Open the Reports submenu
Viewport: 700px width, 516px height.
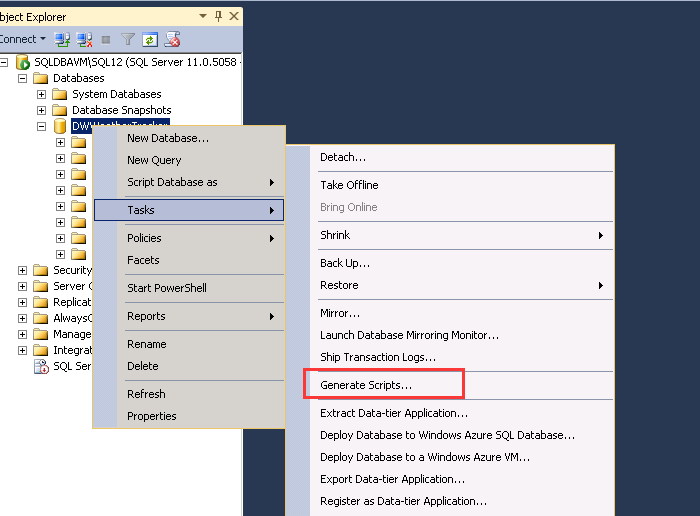189,316
